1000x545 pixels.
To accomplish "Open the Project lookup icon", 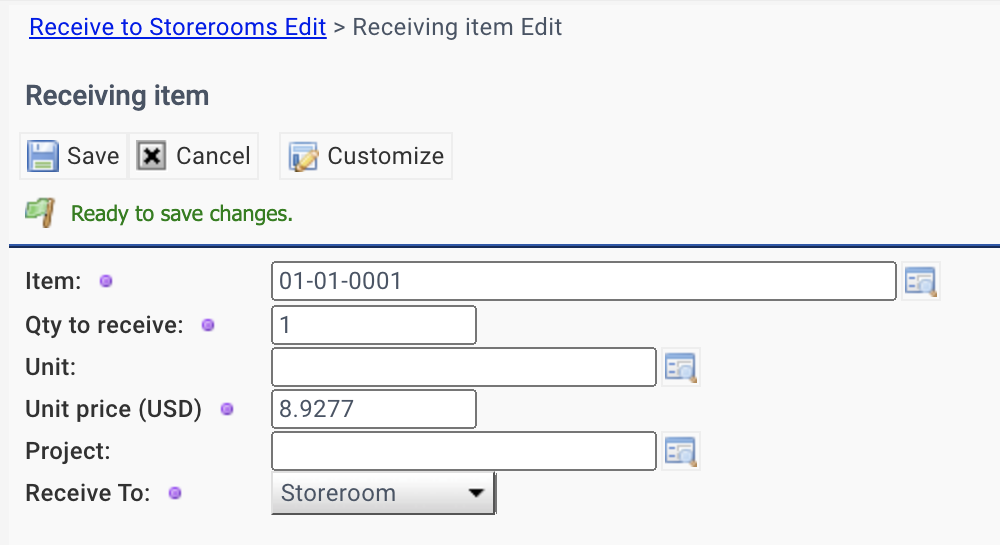I will pos(680,451).
